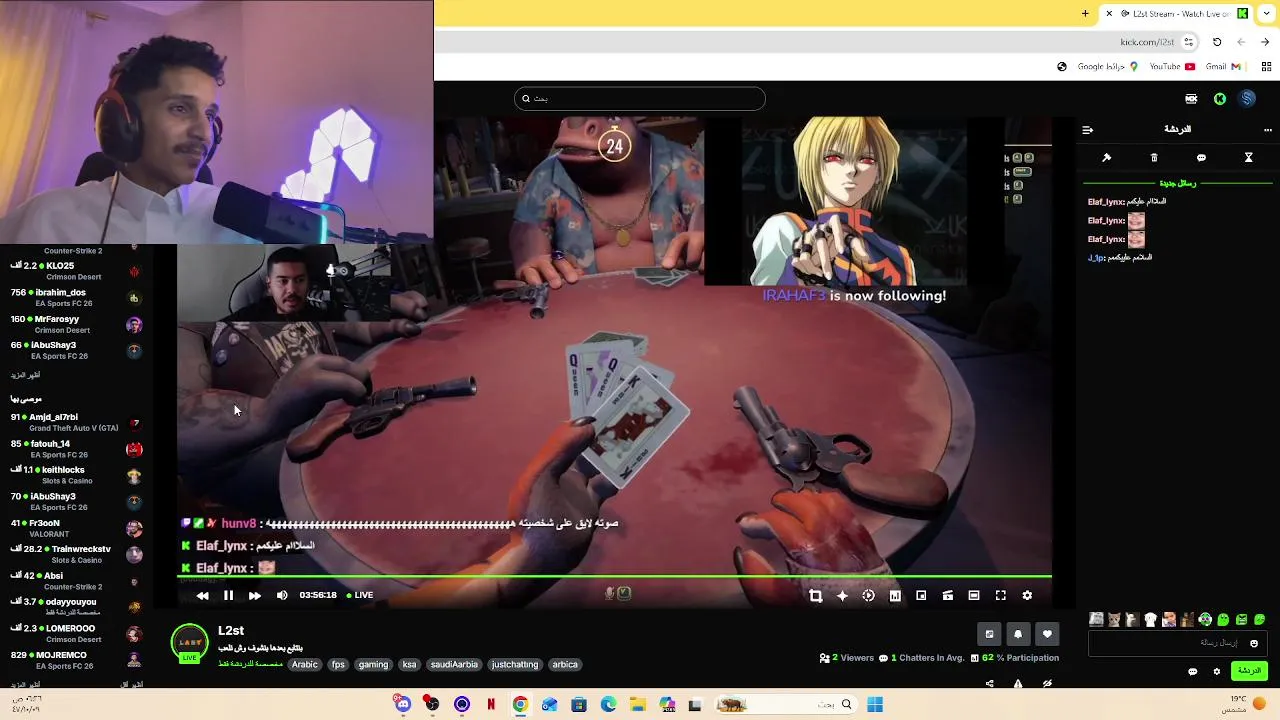The height and width of the screenshot is (720, 1280).
Task: Open site settings icon in address bar
Action: (1188, 42)
